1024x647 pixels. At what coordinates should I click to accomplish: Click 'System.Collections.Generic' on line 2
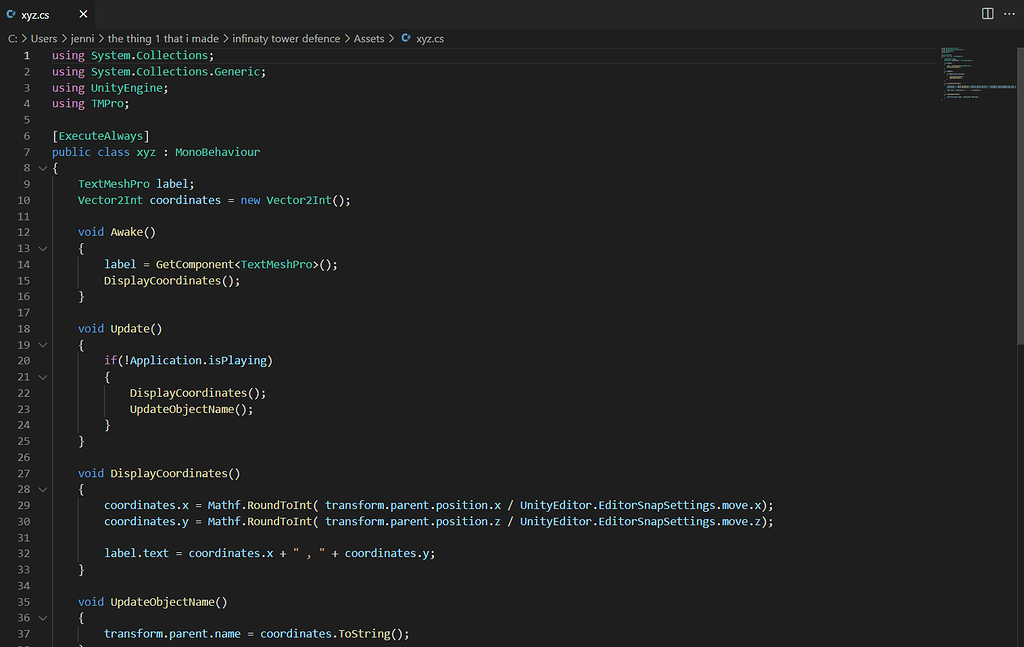coord(175,72)
